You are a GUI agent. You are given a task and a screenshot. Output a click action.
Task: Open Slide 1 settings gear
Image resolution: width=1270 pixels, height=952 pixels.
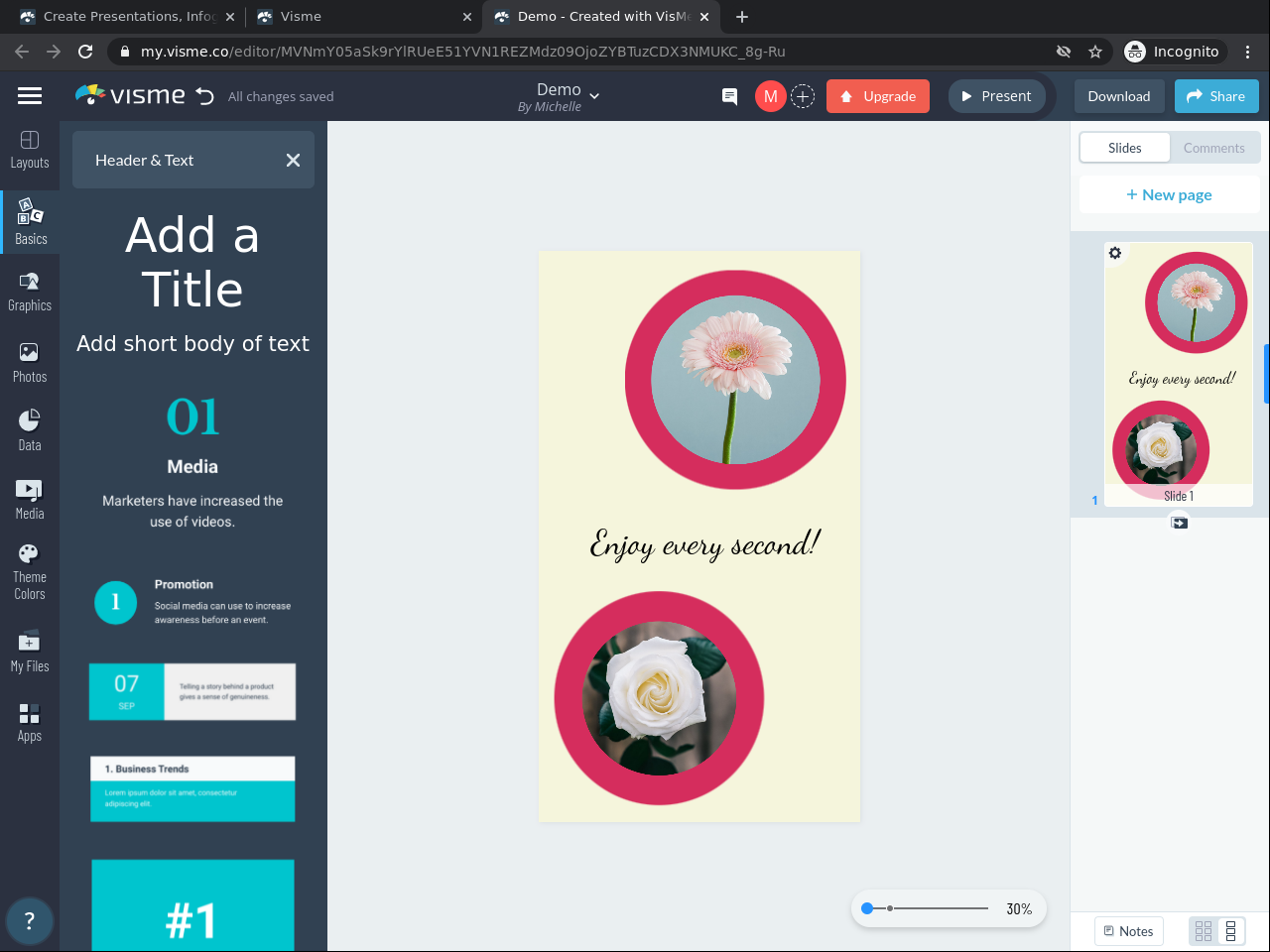pos(1115,253)
